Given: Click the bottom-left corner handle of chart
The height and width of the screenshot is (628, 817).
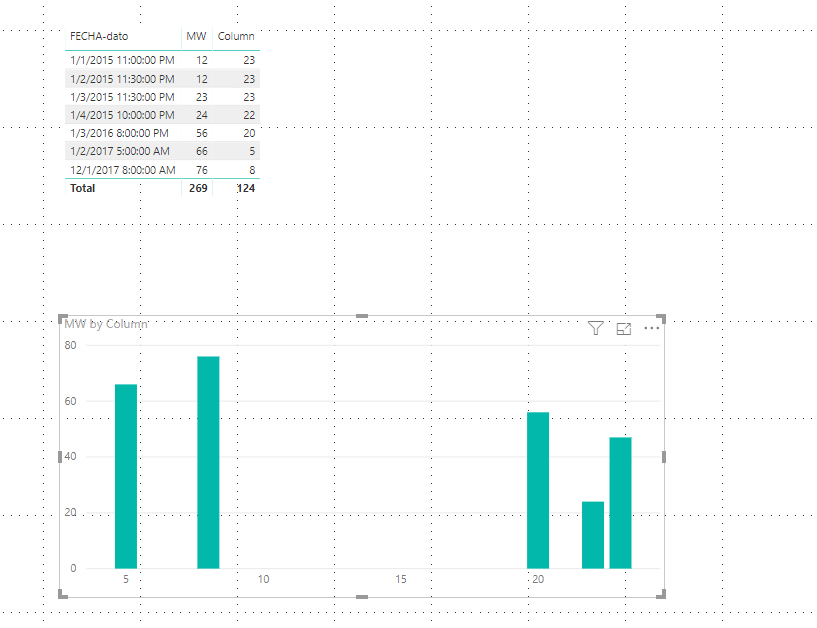Looking at the screenshot, I should 63,594.
